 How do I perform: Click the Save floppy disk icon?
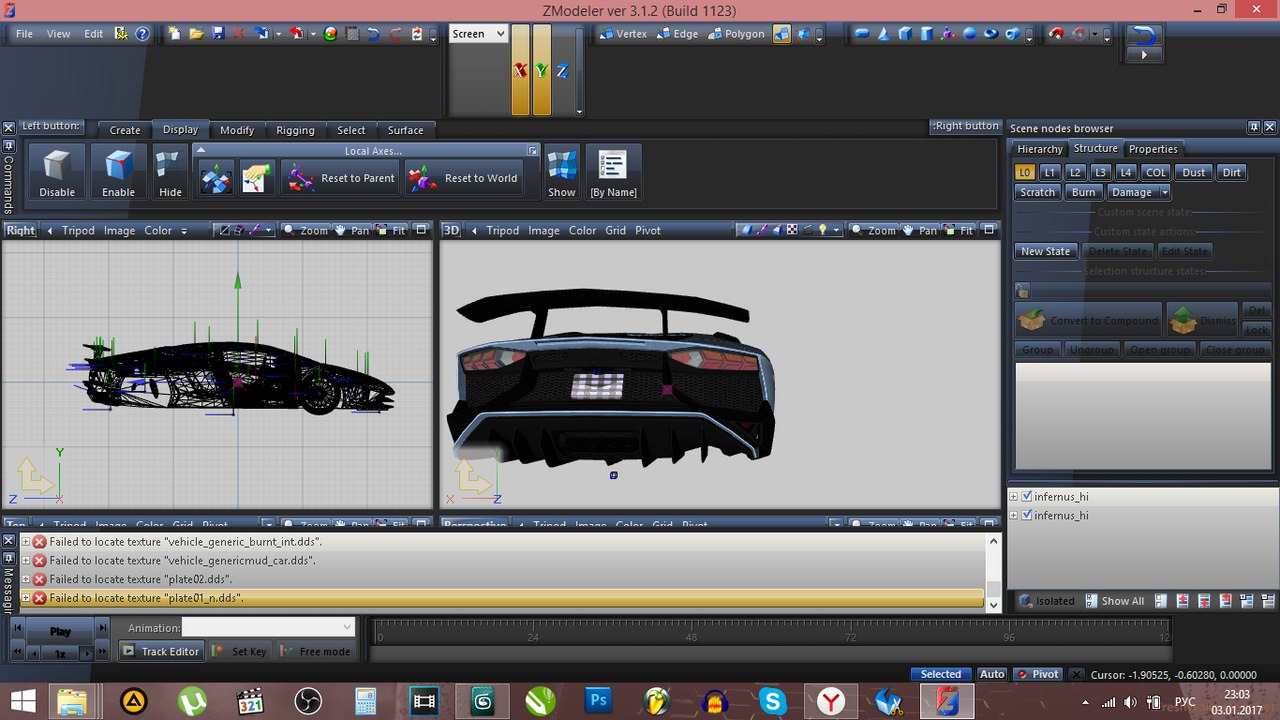pyautogui.click(x=218, y=33)
